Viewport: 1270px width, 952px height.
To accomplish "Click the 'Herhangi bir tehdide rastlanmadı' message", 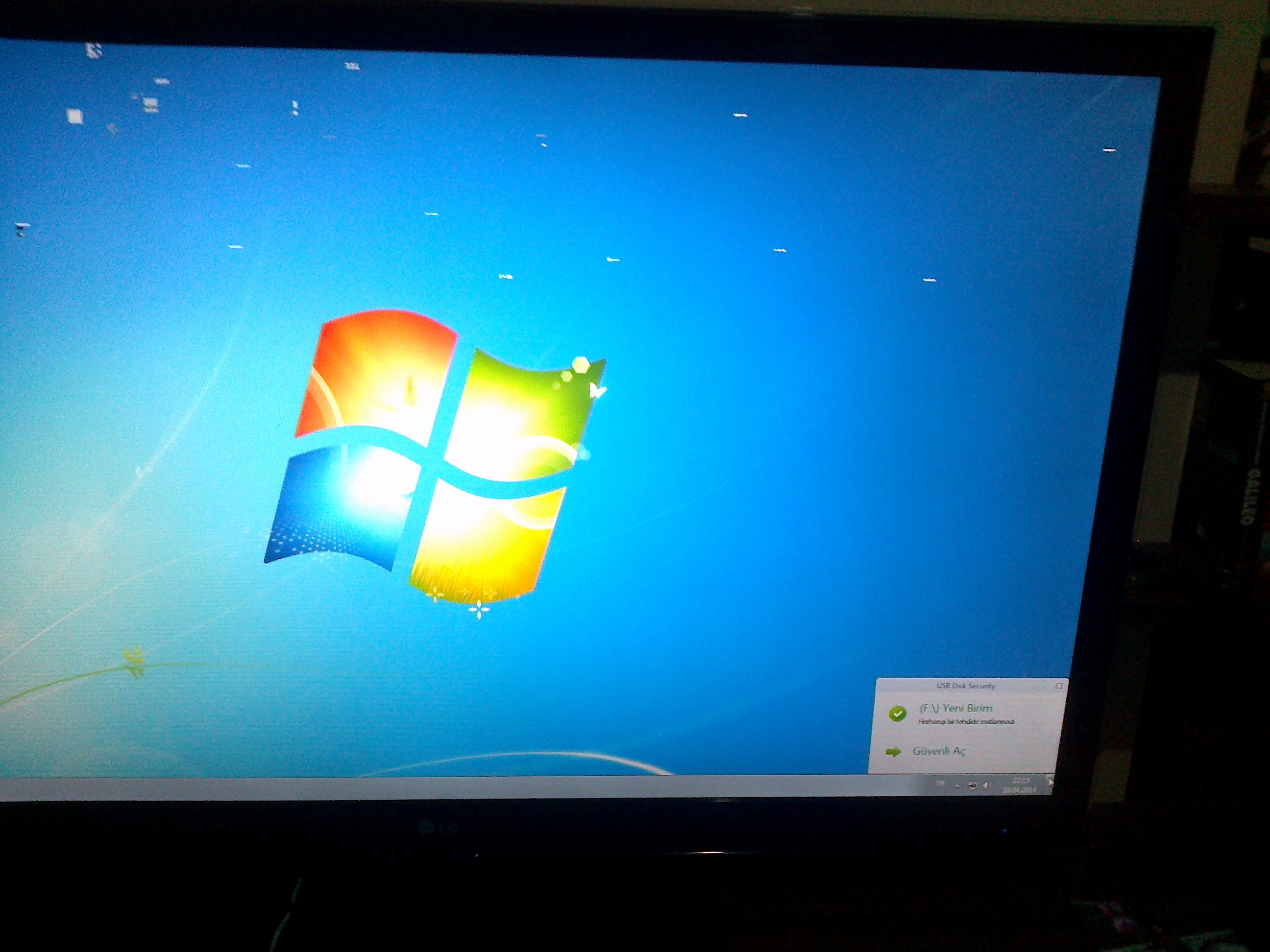I will 966,722.
